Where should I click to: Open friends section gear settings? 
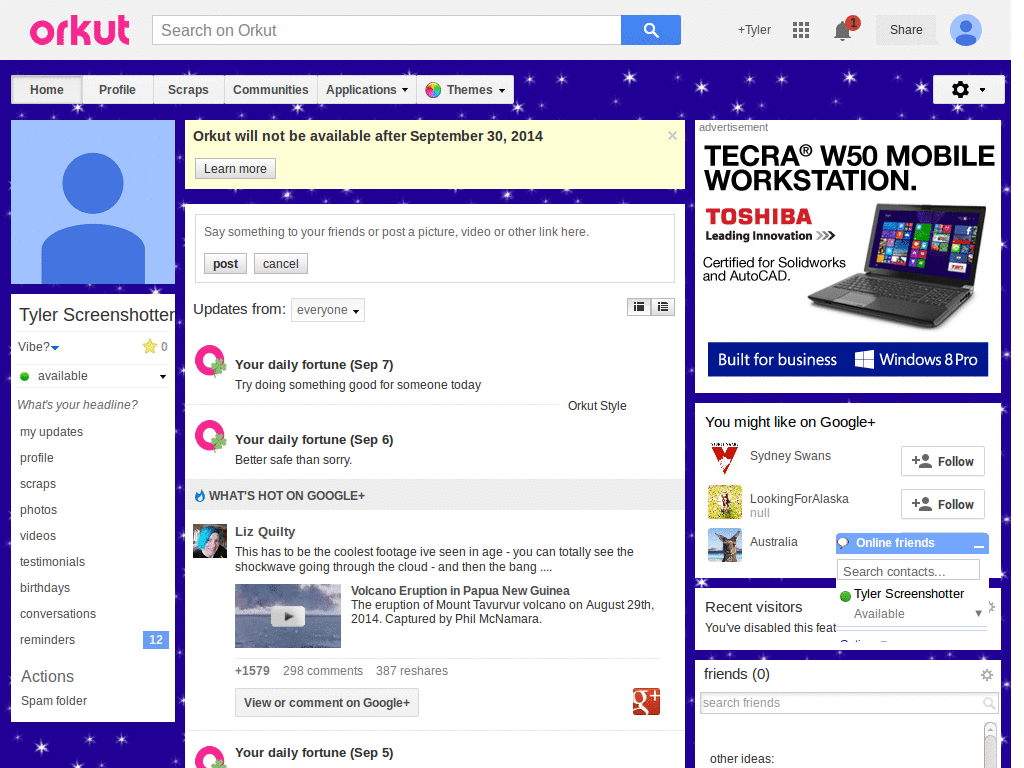pos(987,675)
